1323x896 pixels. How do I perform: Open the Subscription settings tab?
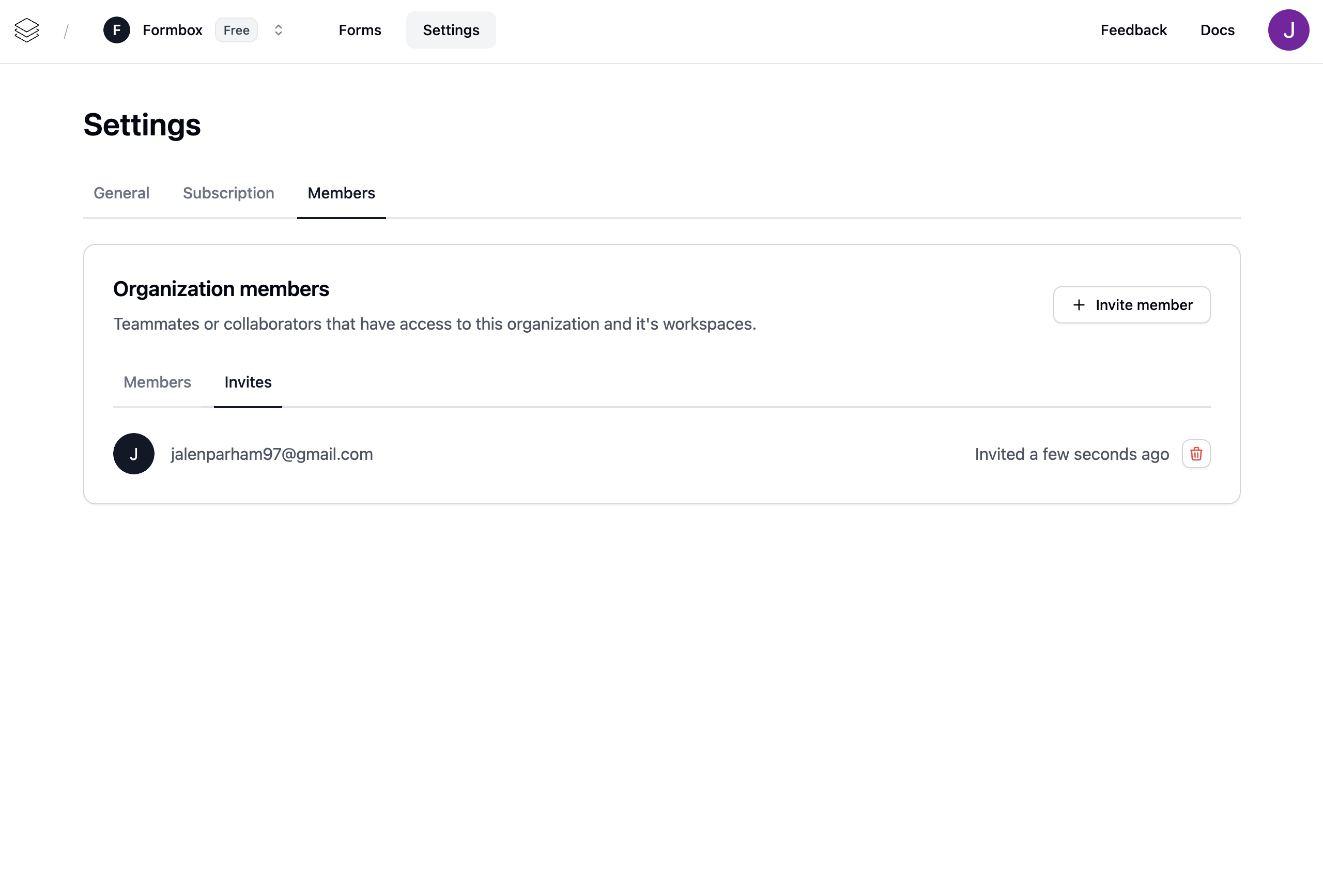228,193
